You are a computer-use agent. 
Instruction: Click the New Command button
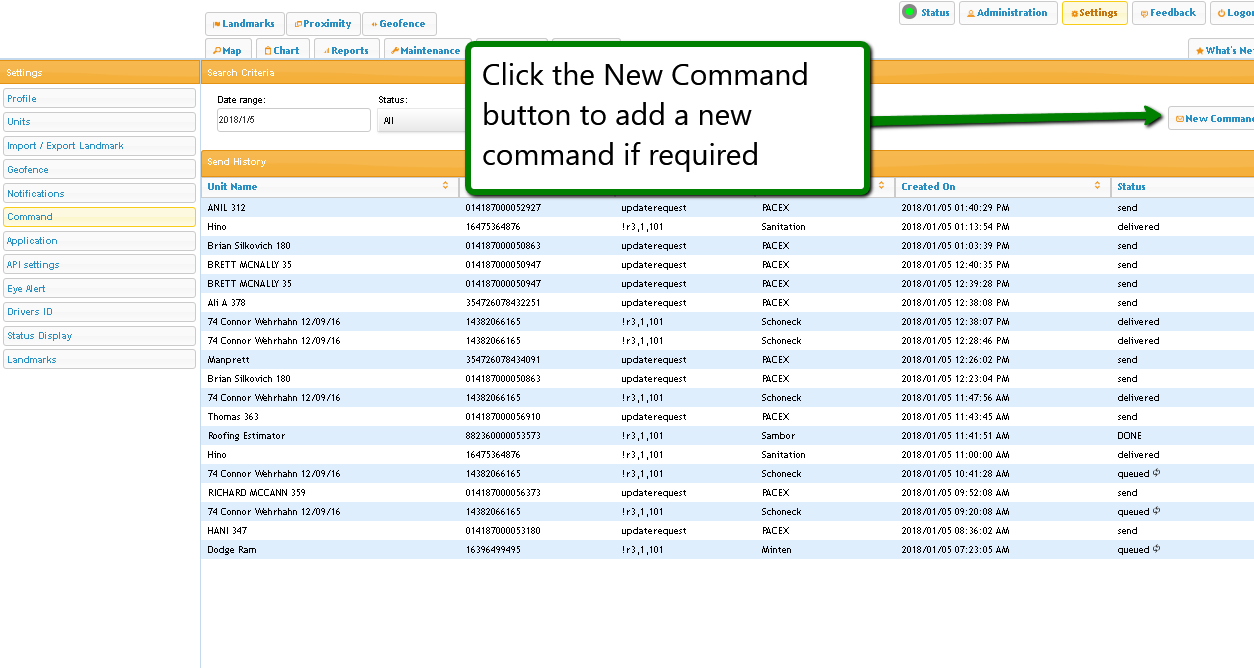pyautogui.click(x=1213, y=119)
